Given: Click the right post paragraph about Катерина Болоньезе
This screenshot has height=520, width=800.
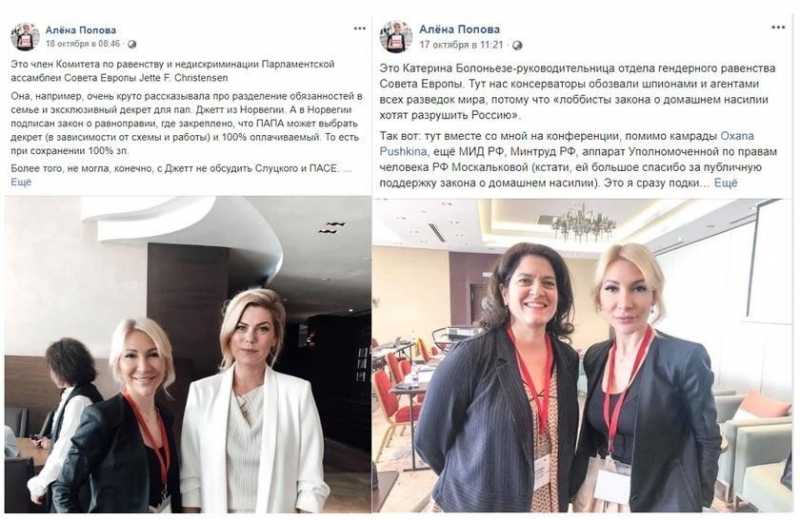Looking at the screenshot, I should pyautogui.click(x=578, y=92).
